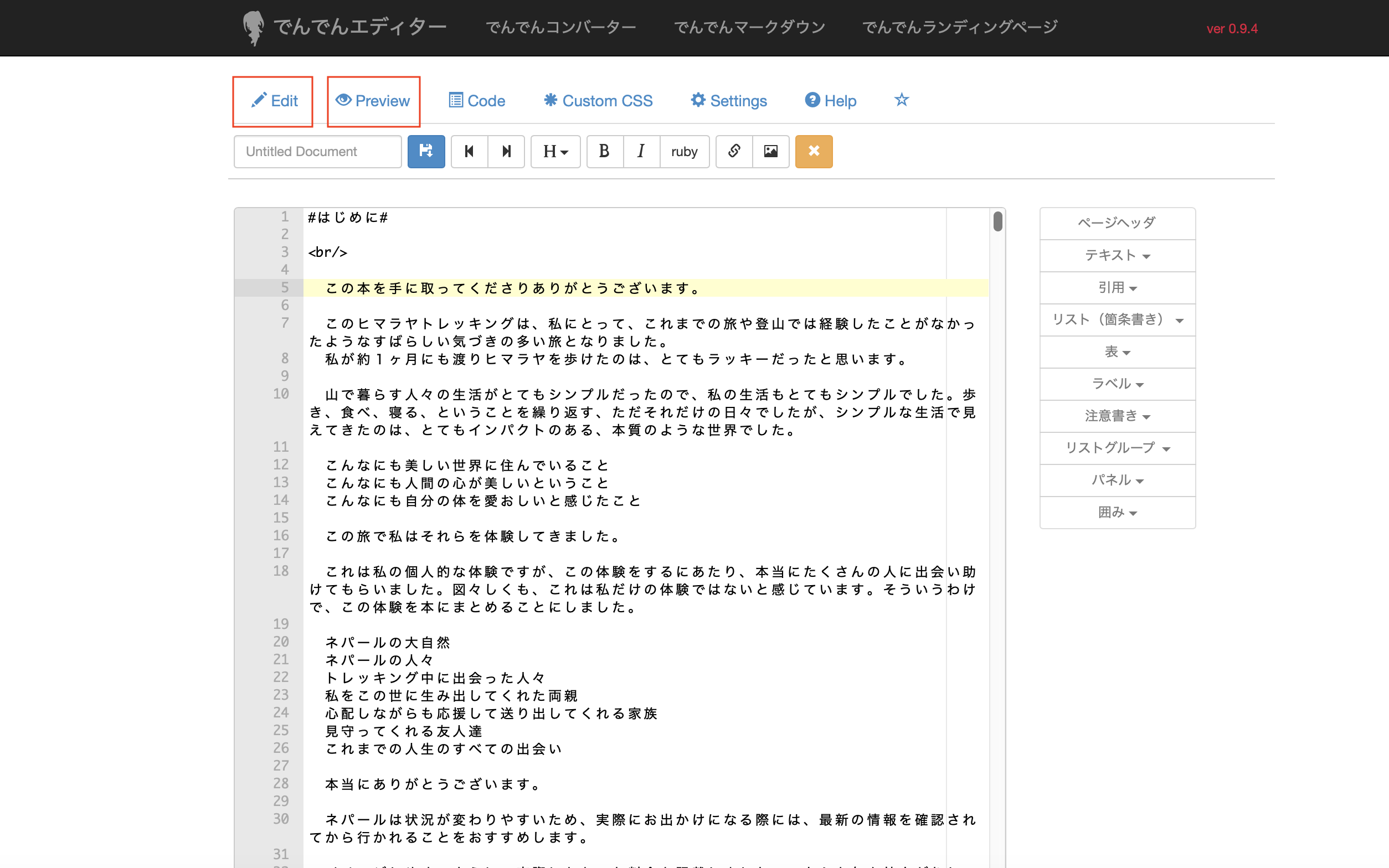Open でんでんマークダウン link

(749, 27)
